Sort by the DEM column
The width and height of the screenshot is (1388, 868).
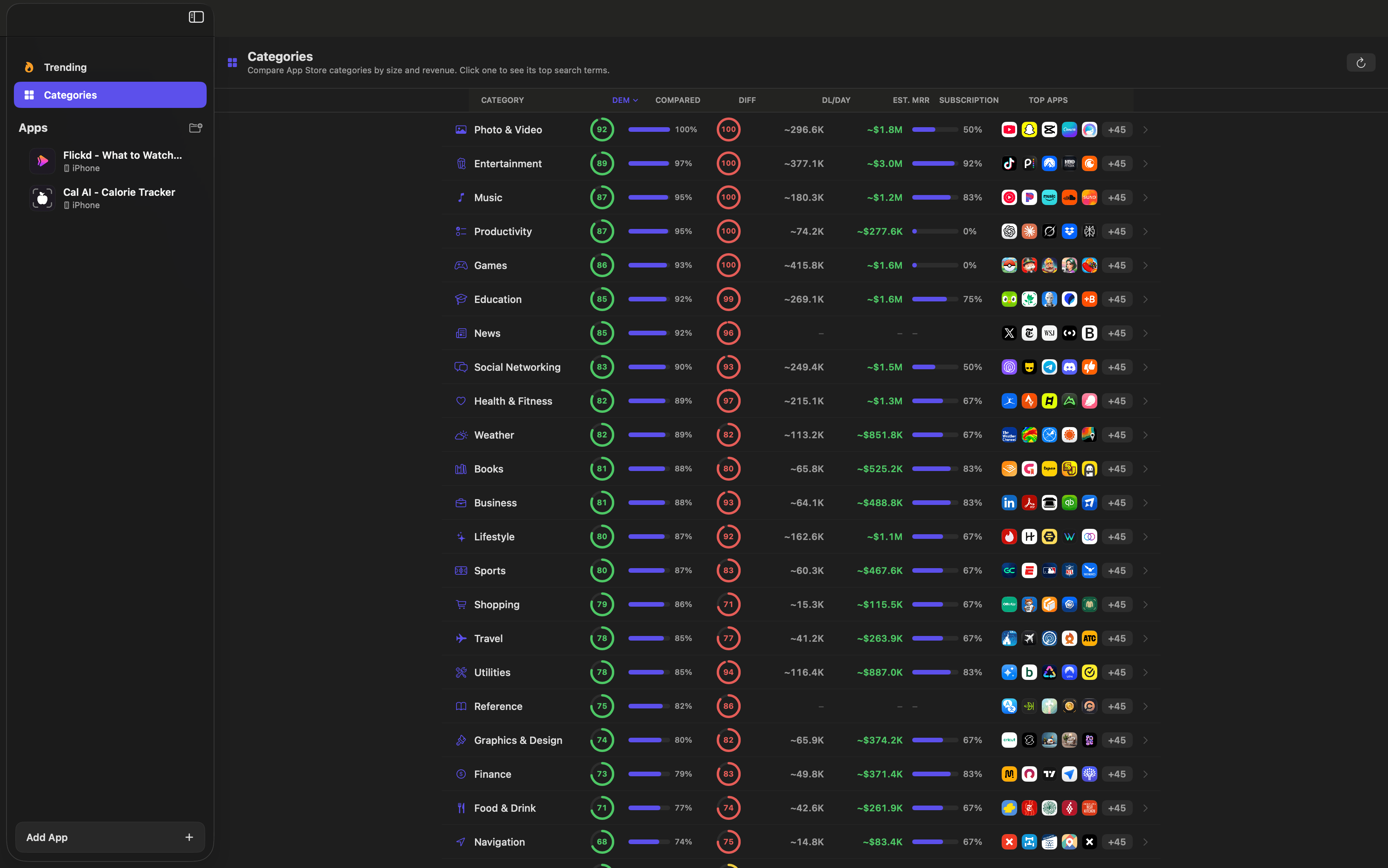[625, 100]
